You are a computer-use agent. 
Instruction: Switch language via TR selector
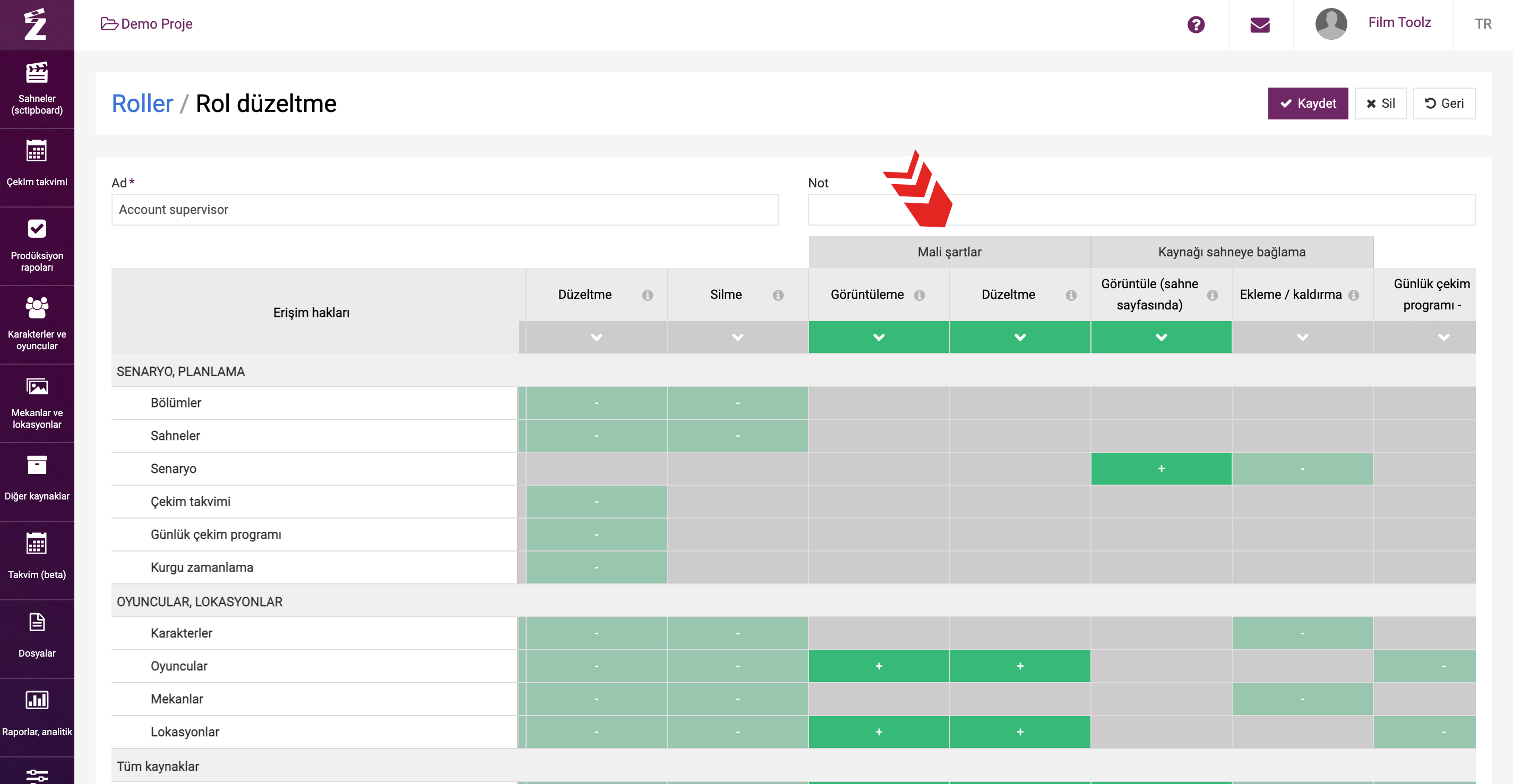(1483, 24)
